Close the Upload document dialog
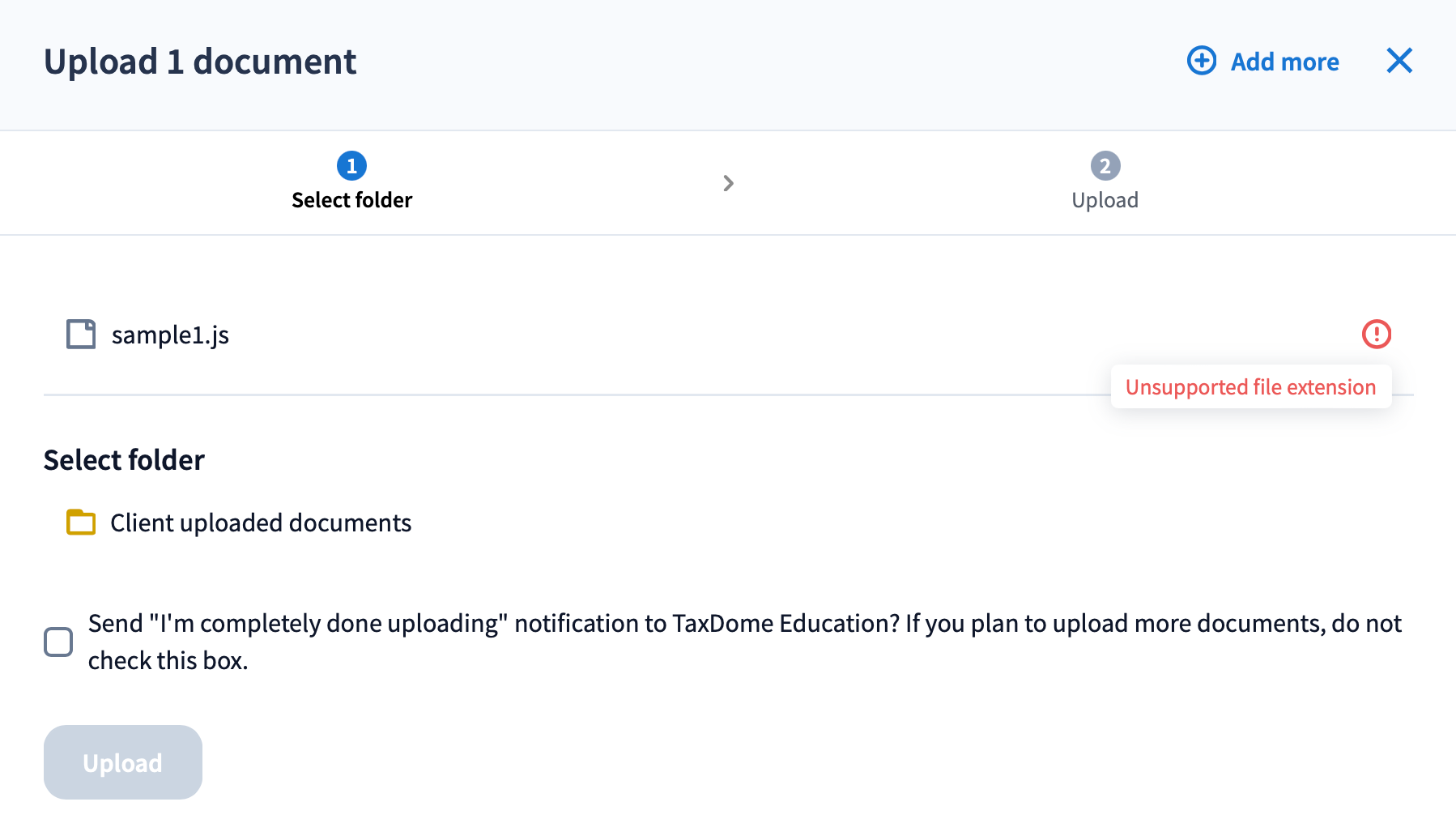Screen dimensions: 1456x836 click(1399, 61)
